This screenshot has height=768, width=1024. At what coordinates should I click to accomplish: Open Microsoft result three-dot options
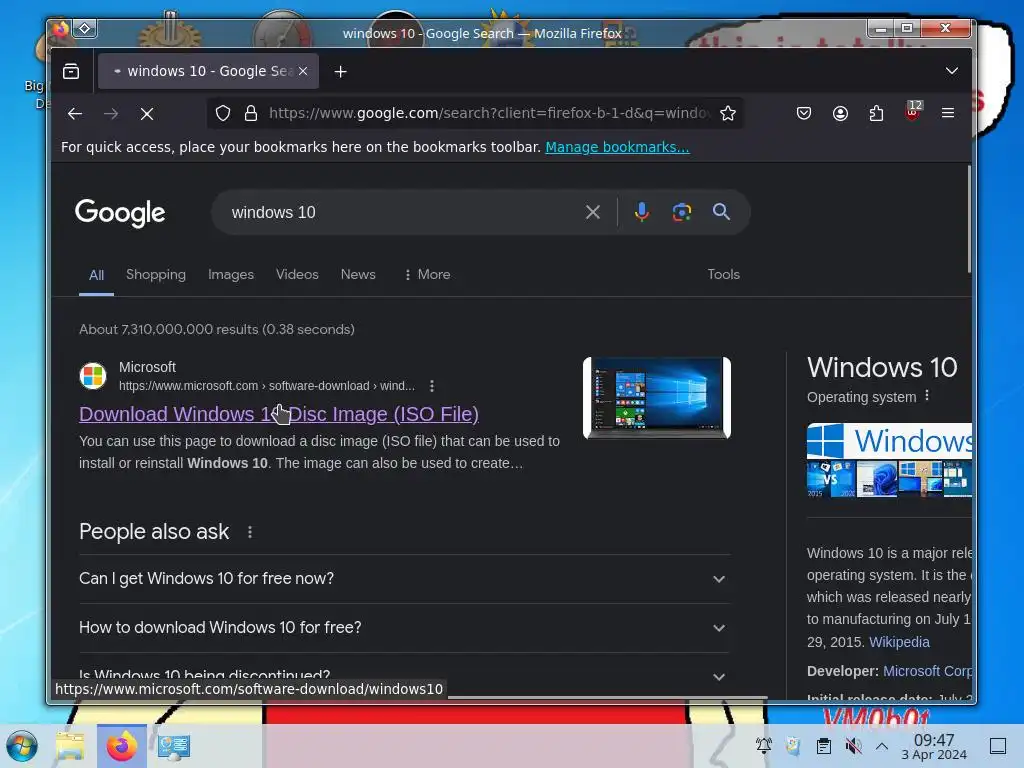(432, 386)
